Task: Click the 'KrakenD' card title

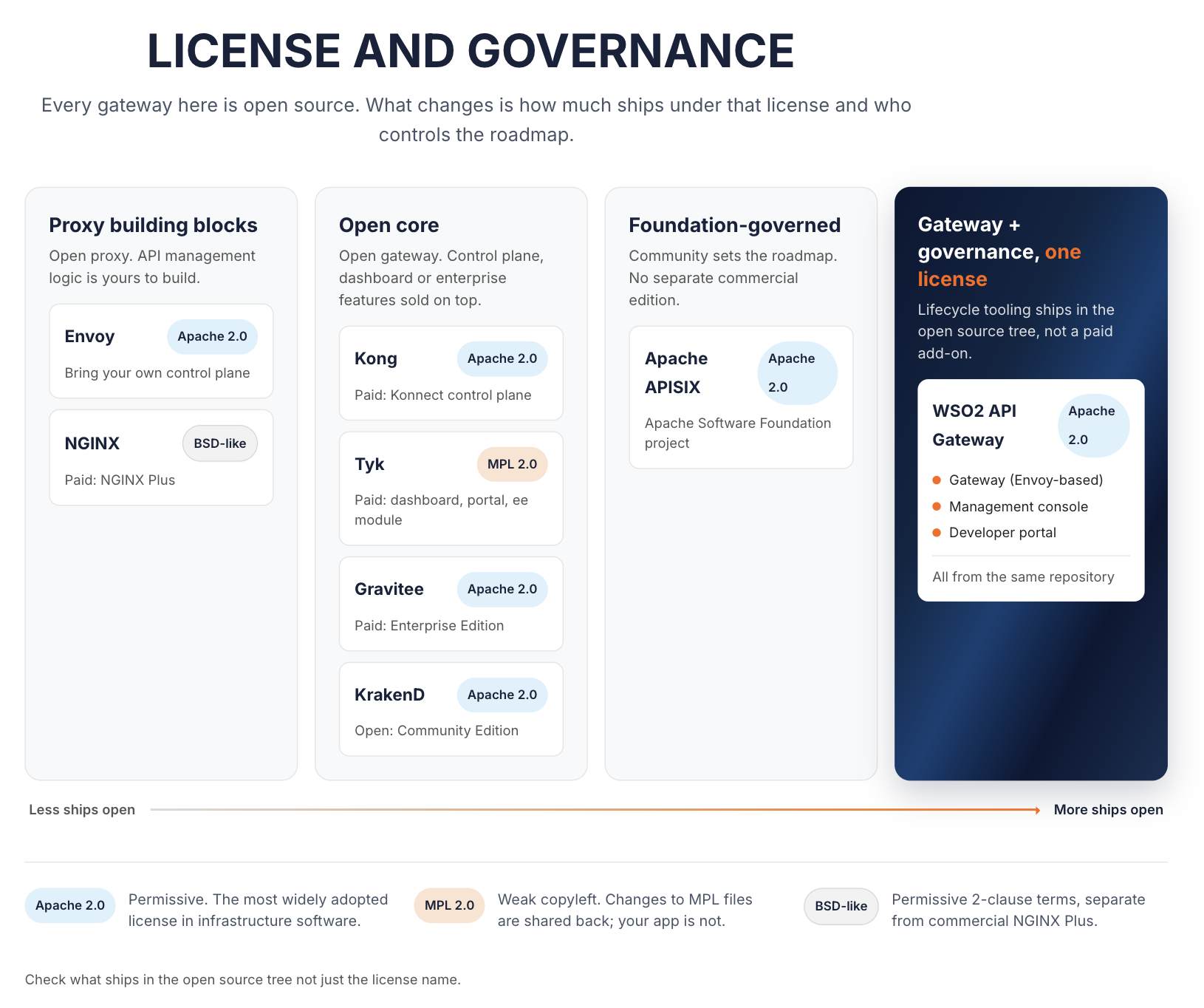Action: [390, 695]
